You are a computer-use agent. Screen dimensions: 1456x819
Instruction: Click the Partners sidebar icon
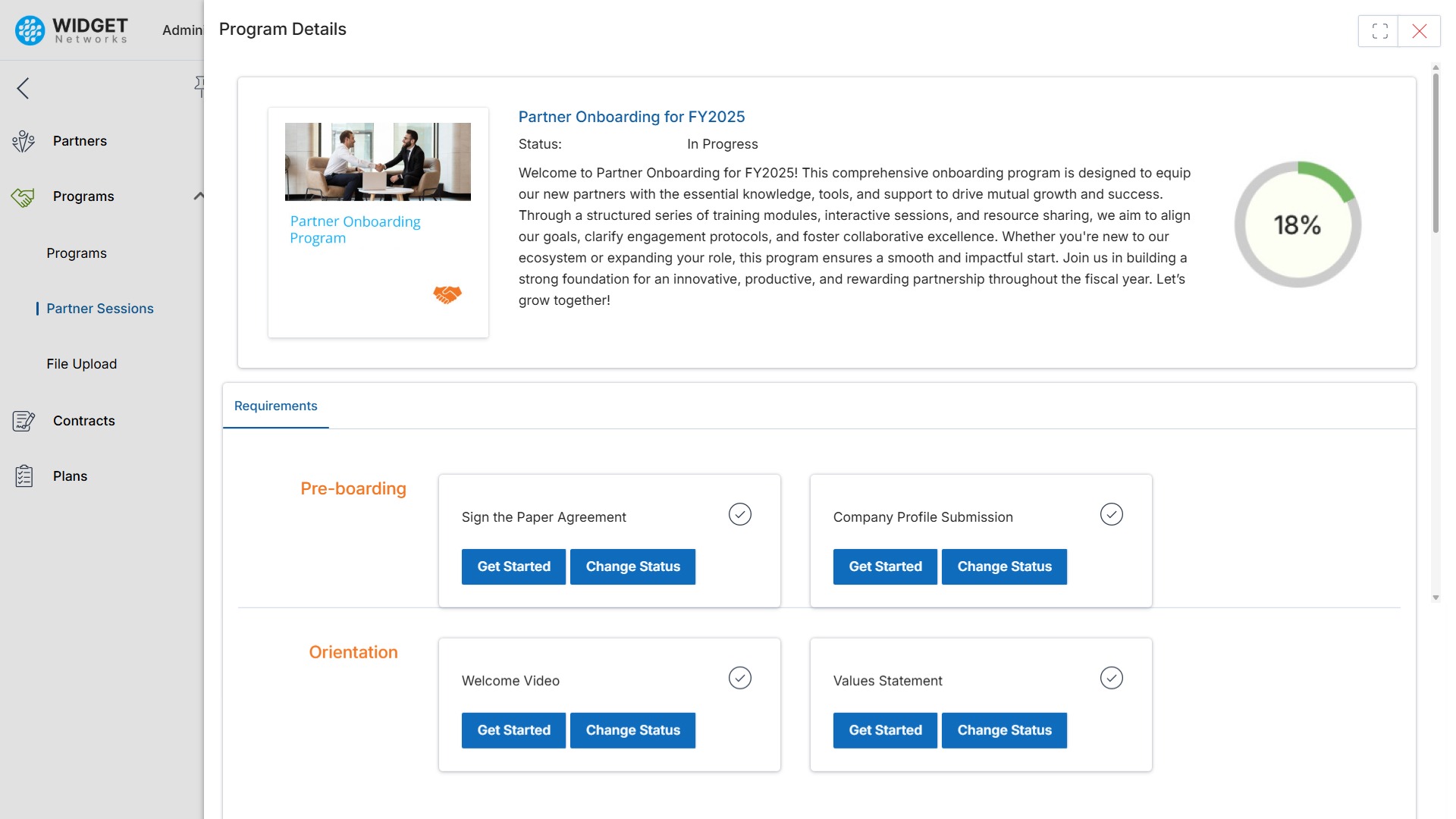click(24, 141)
